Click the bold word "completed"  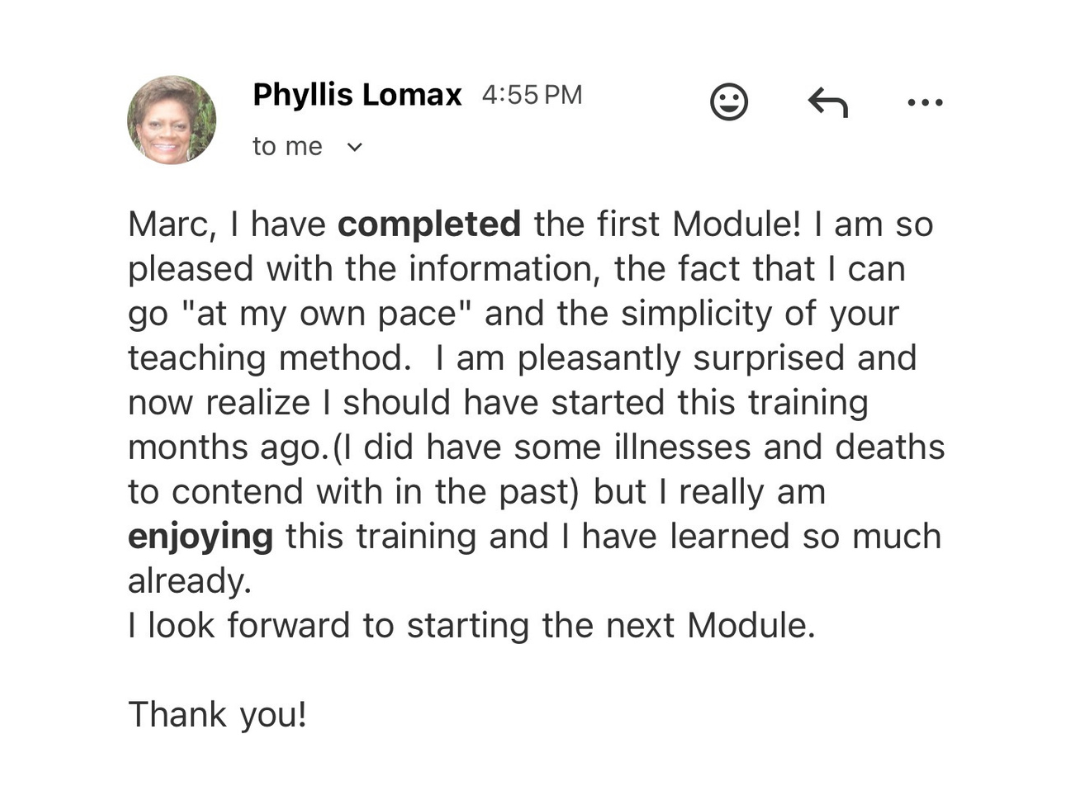[x=428, y=224]
